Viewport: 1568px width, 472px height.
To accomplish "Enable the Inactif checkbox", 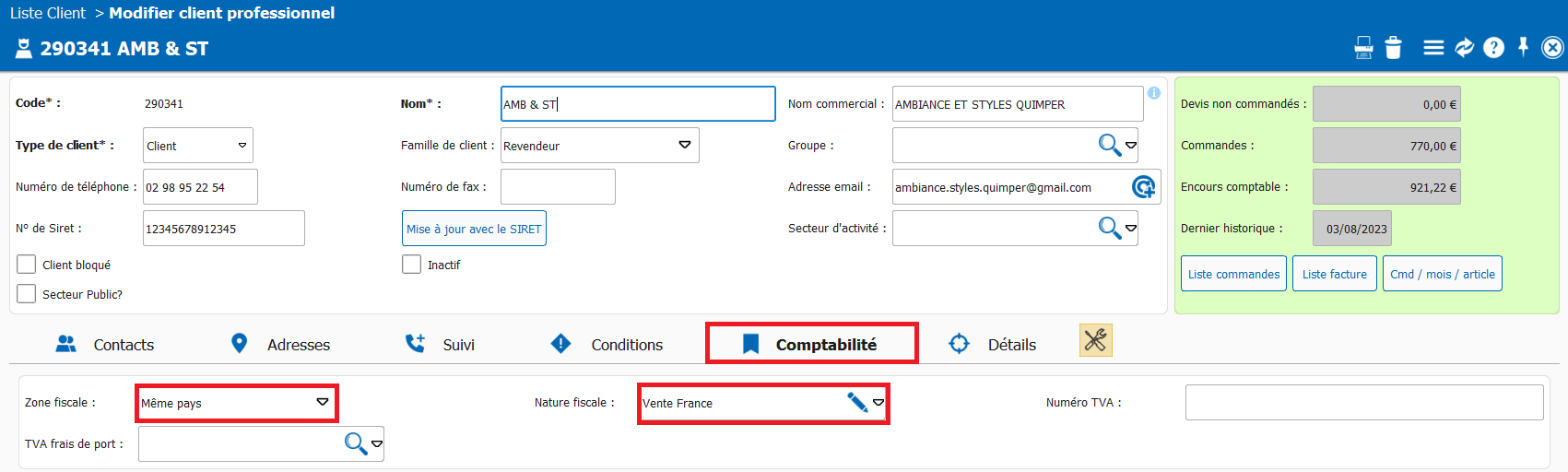I will (x=412, y=265).
